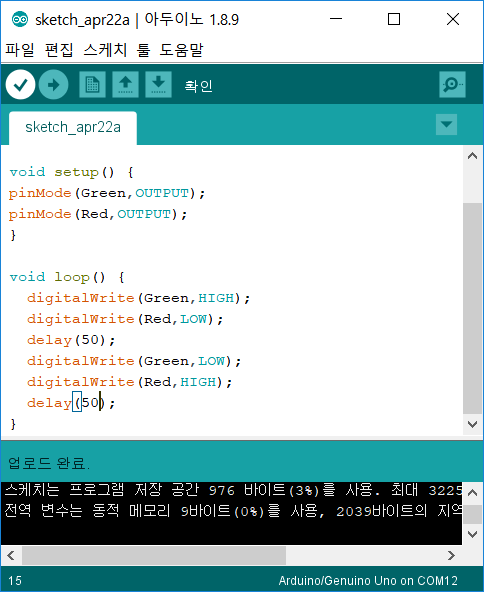
Task: Click the console line about 동적 메모리 9바이트
Action: tap(233, 511)
